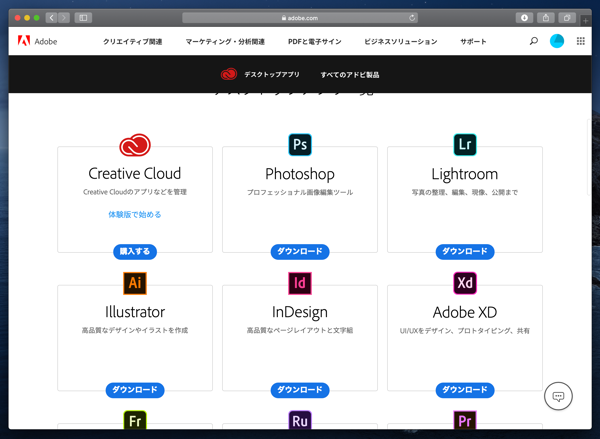600x439 pixels.
Task: Click 体験版で始める link on Creative Cloud
Action: pyautogui.click(x=135, y=214)
